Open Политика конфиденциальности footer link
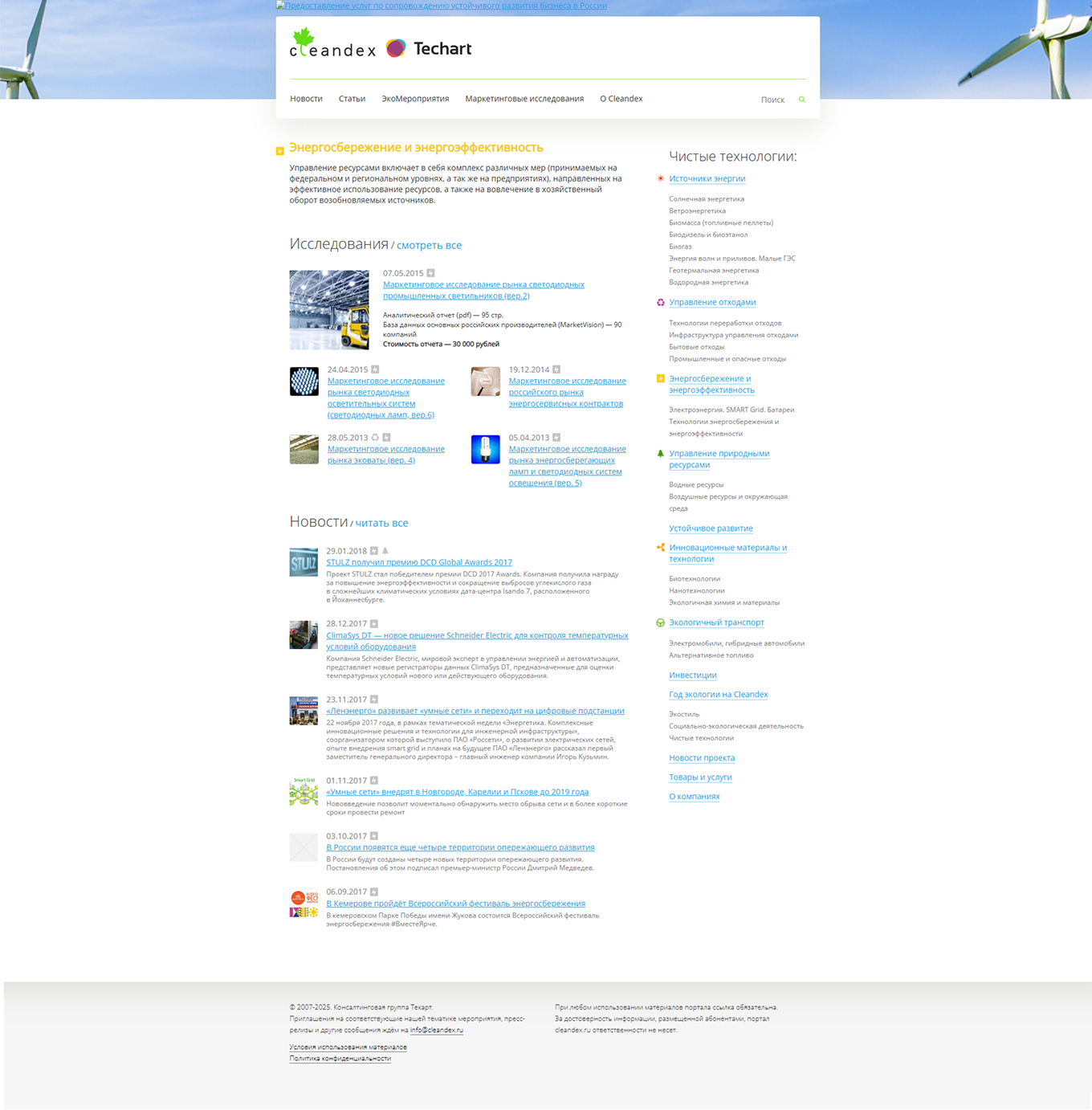The image size is (1092, 1110). click(x=340, y=1059)
